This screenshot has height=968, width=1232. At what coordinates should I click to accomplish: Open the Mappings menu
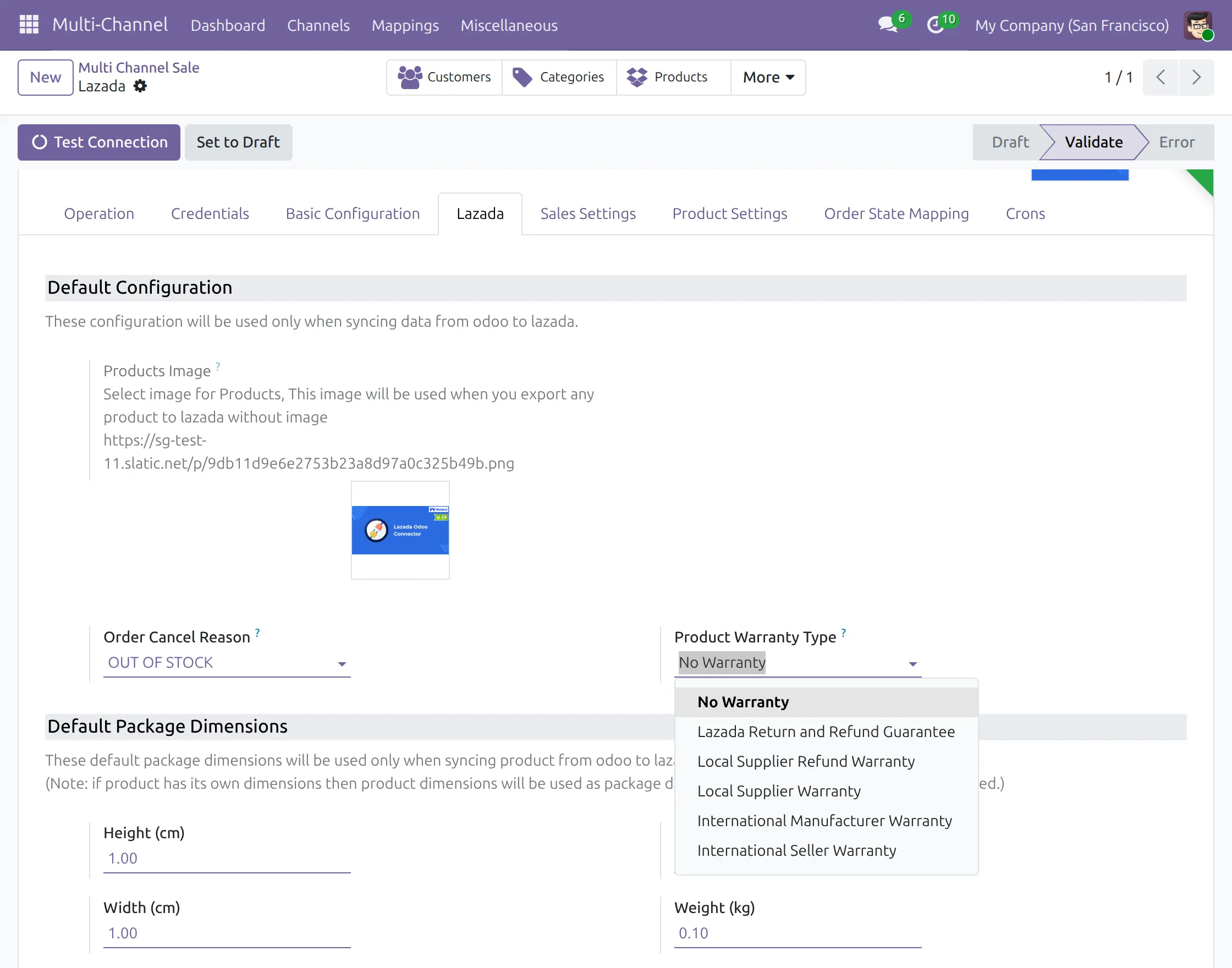click(405, 25)
